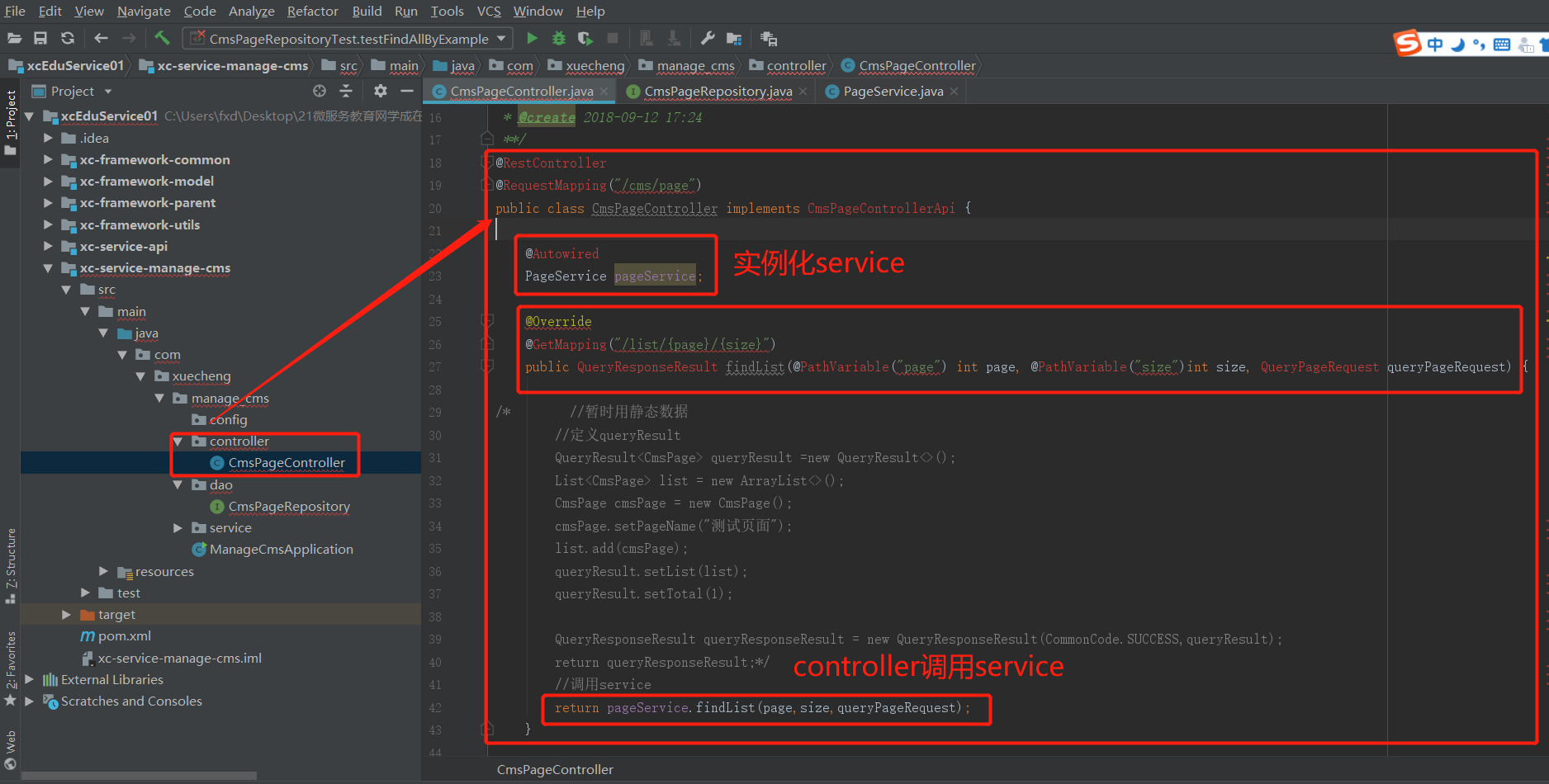Click the Stop square icon in toolbar
The image size is (1549, 784).
pyautogui.click(x=613, y=38)
